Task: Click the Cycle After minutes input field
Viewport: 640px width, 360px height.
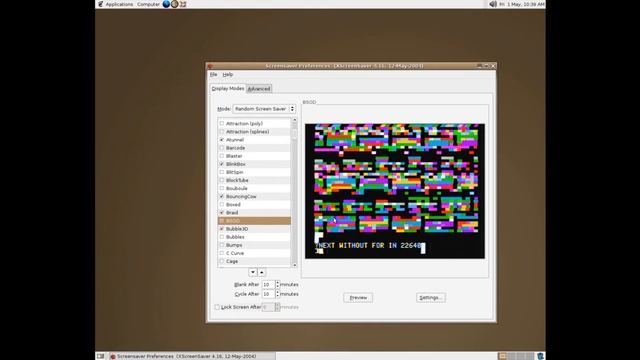Action: pos(268,294)
